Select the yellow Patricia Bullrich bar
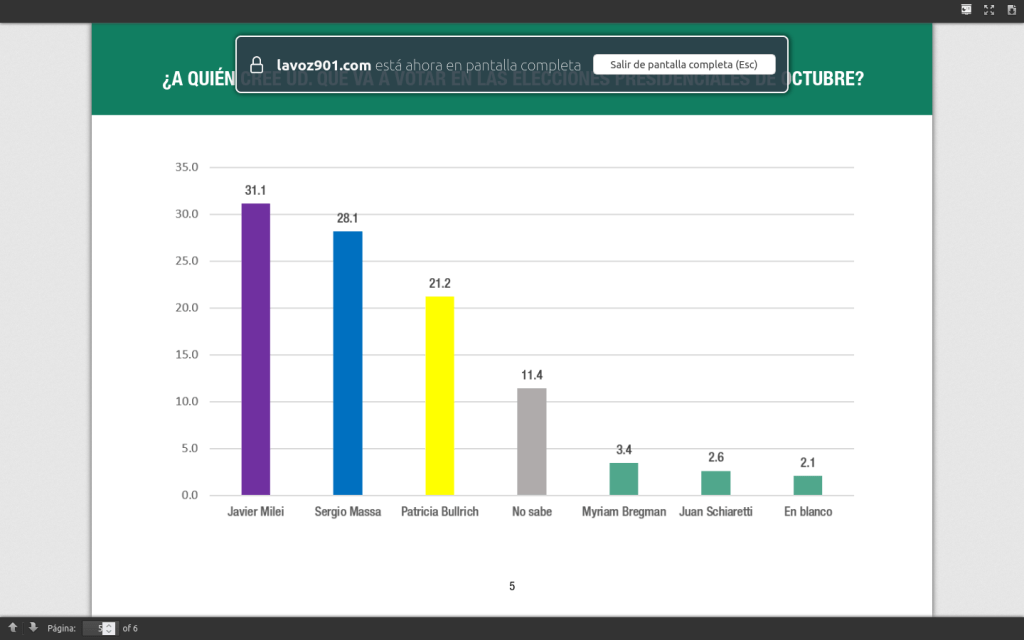 440,395
